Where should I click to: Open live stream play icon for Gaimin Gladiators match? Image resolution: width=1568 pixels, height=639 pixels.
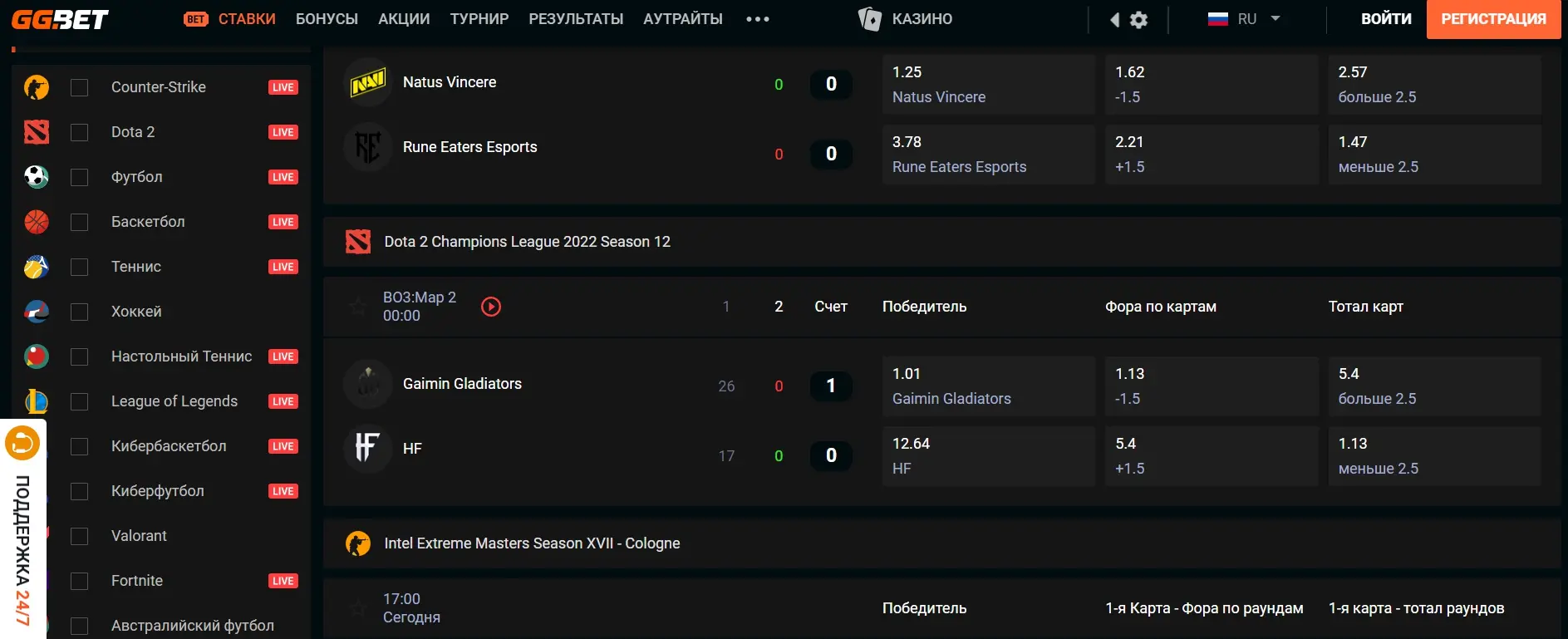[x=491, y=307]
